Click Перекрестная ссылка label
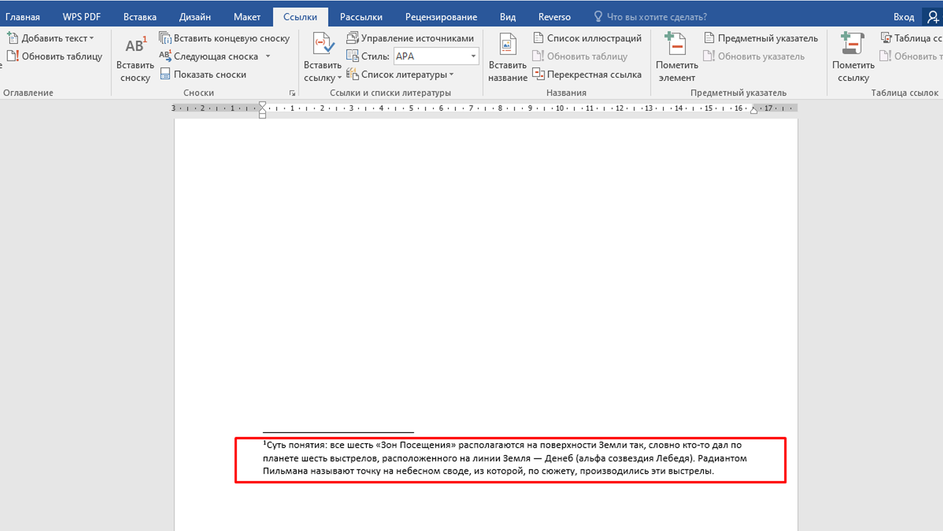943x531 pixels. coord(594,75)
